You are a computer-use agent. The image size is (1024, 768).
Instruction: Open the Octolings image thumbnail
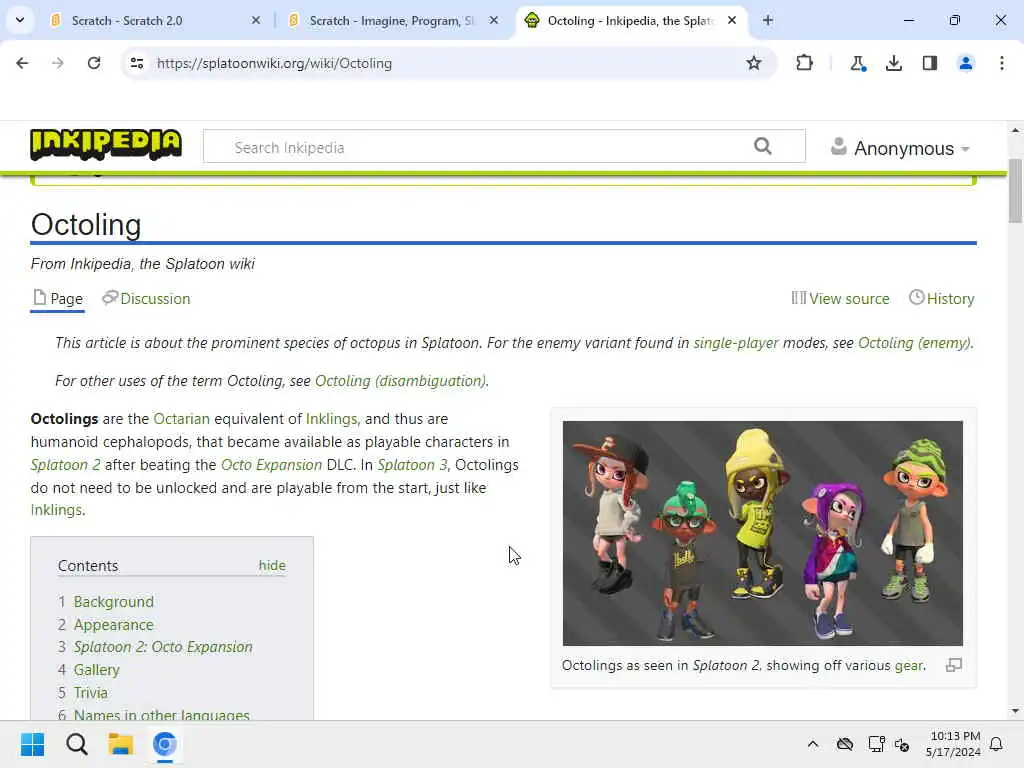click(762, 533)
